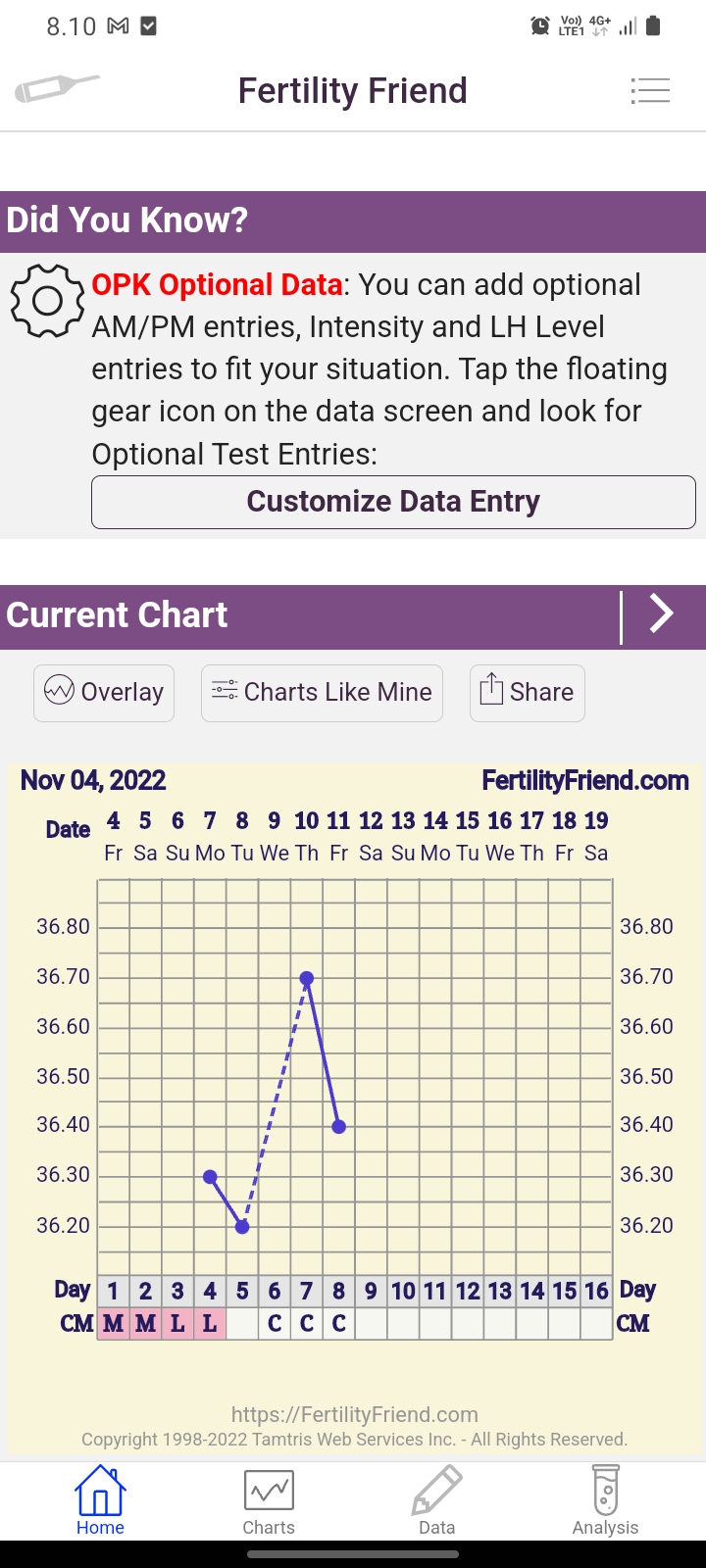Image resolution: width=706 pixels, height=1568 pixels.
Task: Tap the Gmail notification icon in status bar
Action: [119, 26]
